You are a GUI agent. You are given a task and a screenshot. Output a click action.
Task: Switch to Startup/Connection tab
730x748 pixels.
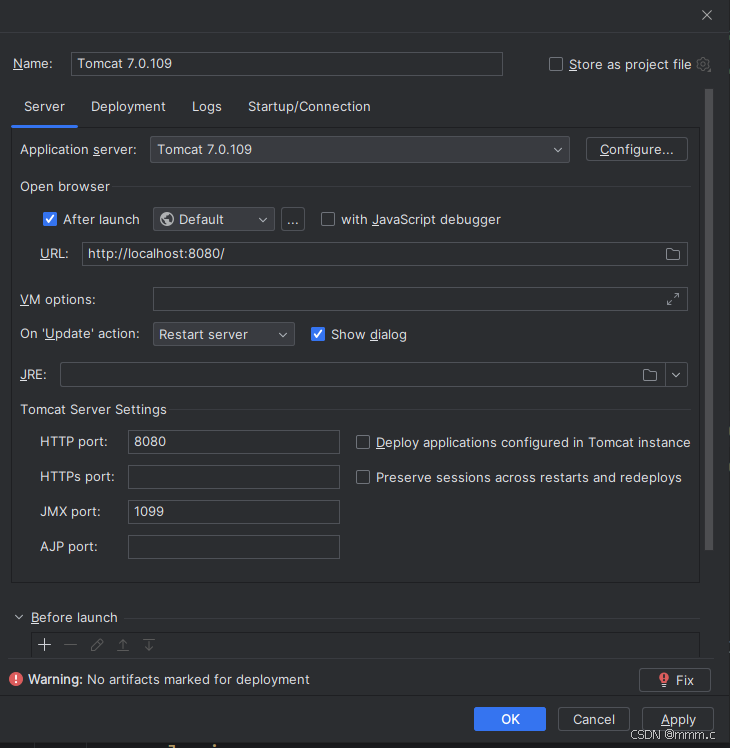(x=309, y=106)
